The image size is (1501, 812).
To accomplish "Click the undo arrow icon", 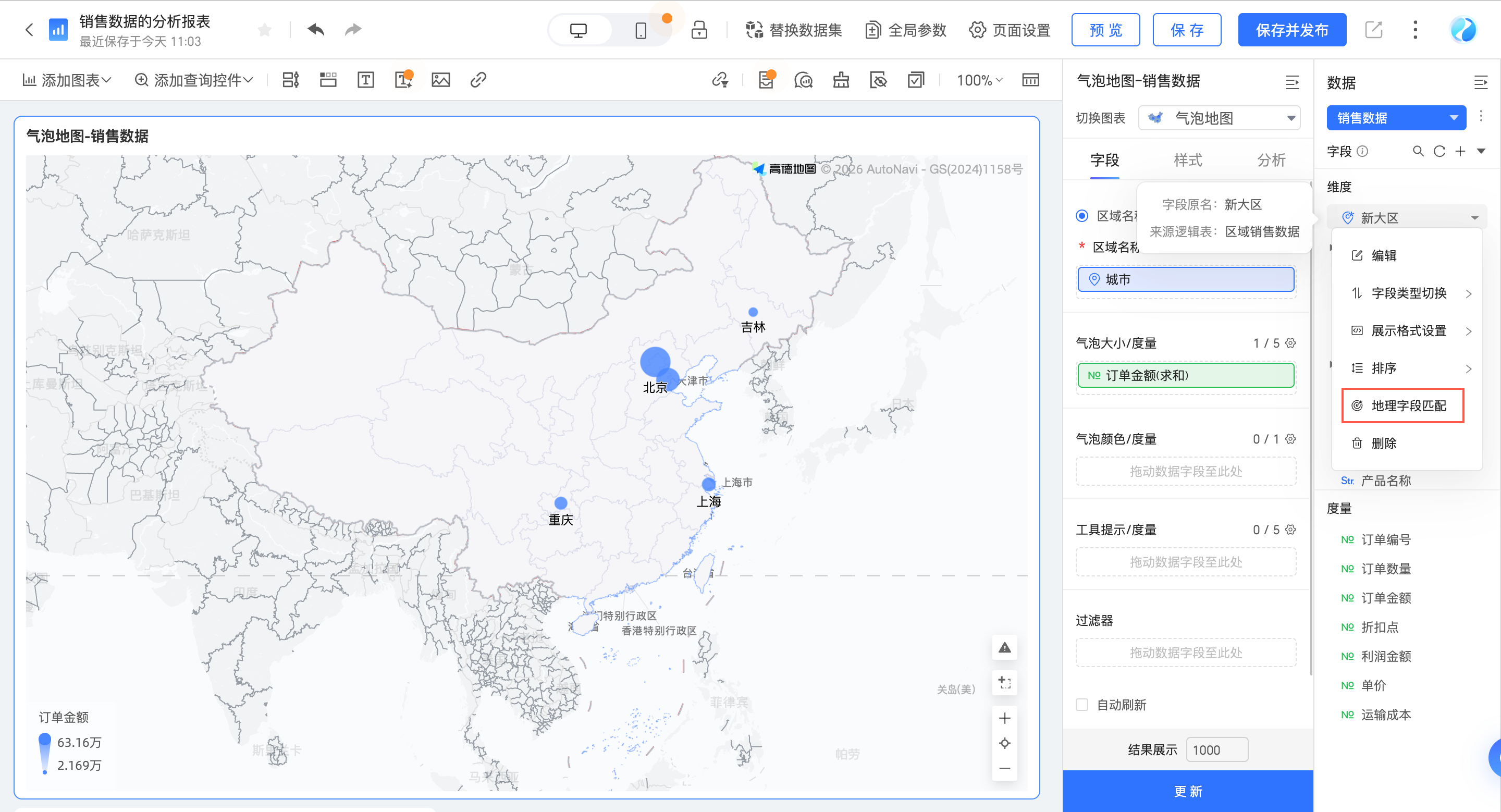I will click(316, 29).
